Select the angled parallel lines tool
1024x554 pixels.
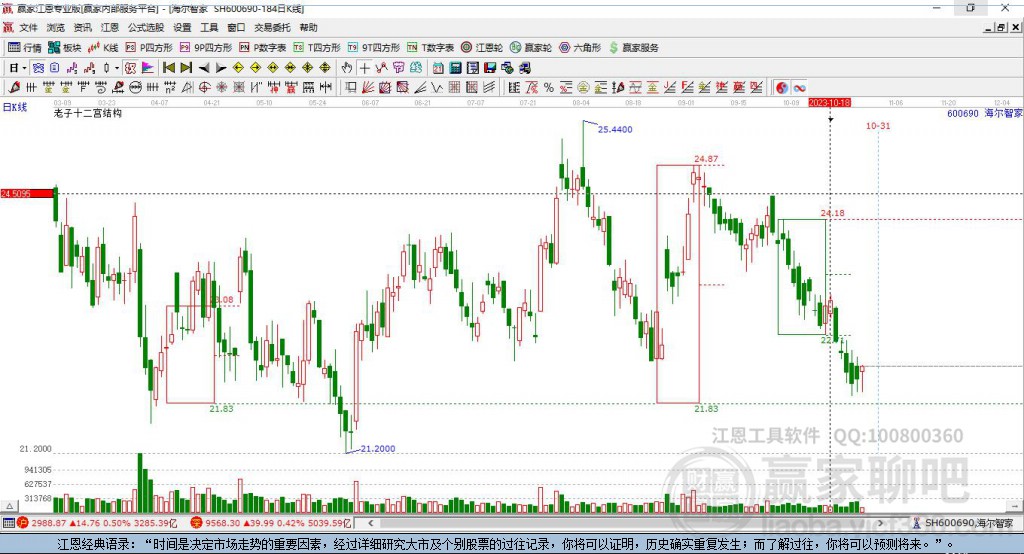[x=488, y=88]
